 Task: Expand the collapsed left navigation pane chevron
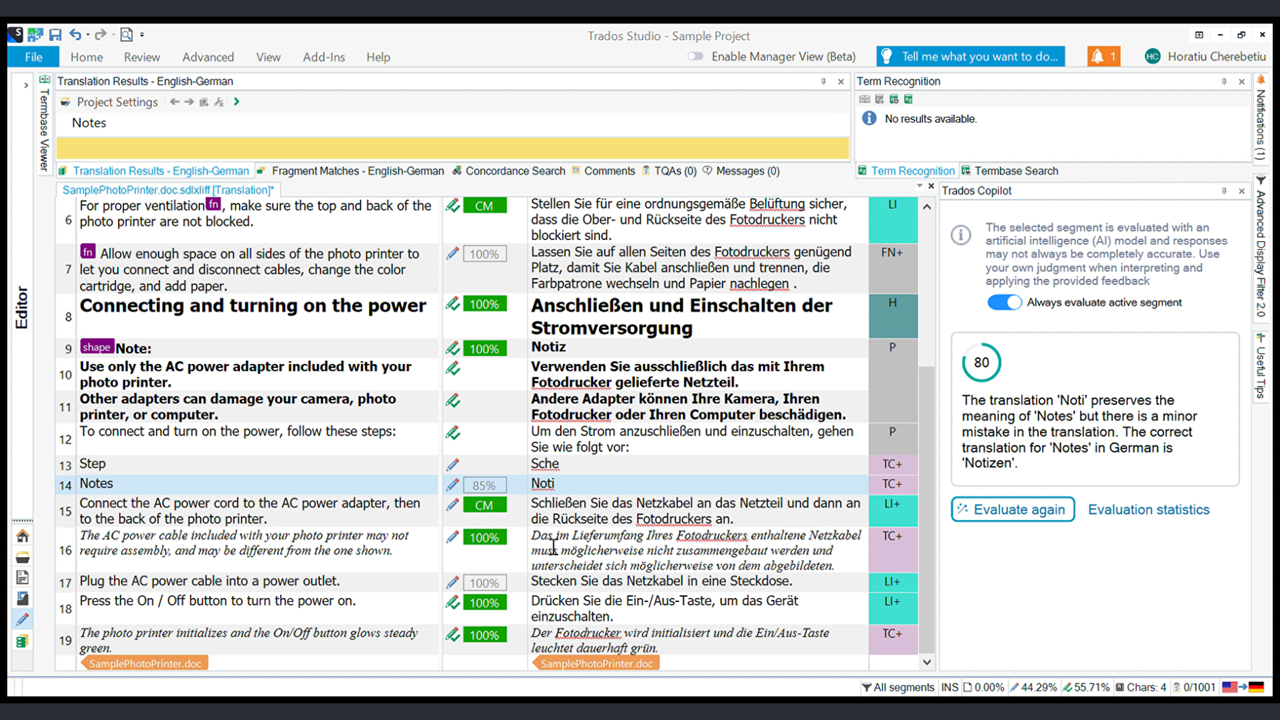coord(25,86)
